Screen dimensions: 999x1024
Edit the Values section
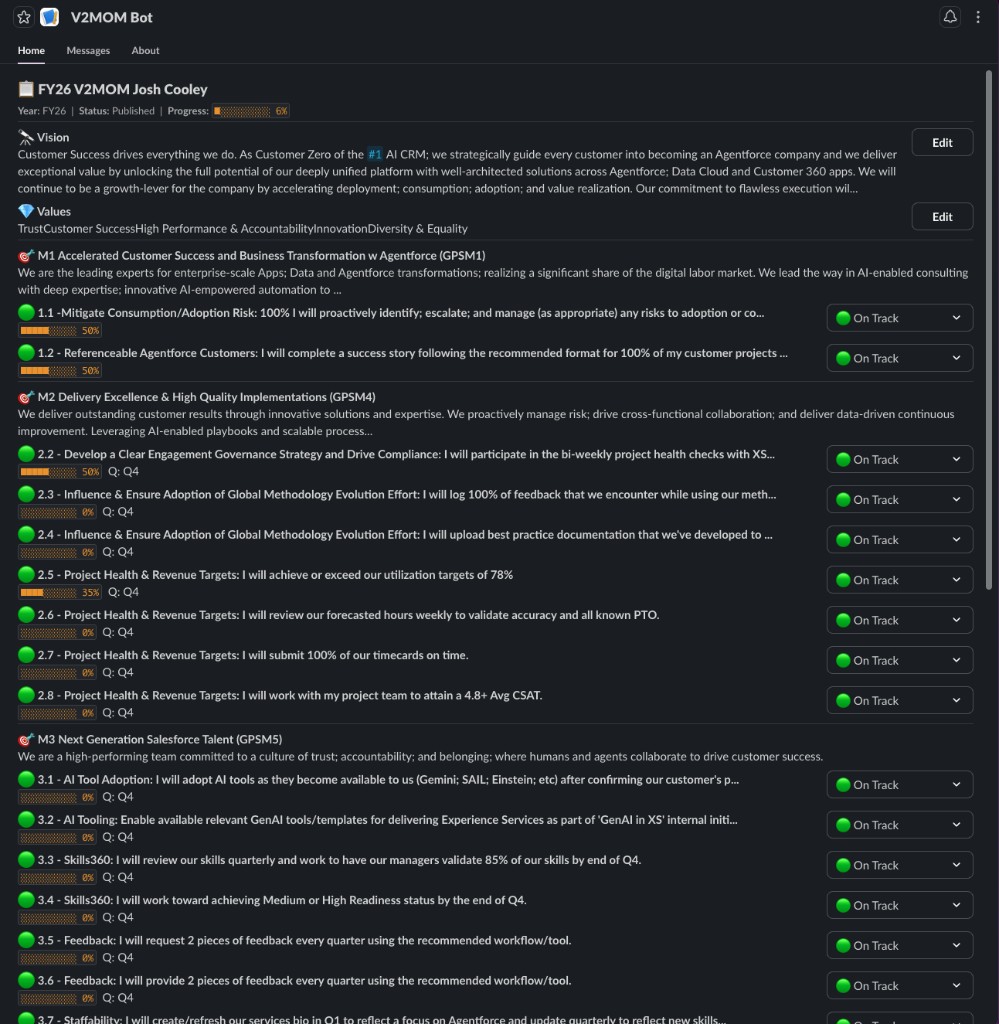click(942, 216)
